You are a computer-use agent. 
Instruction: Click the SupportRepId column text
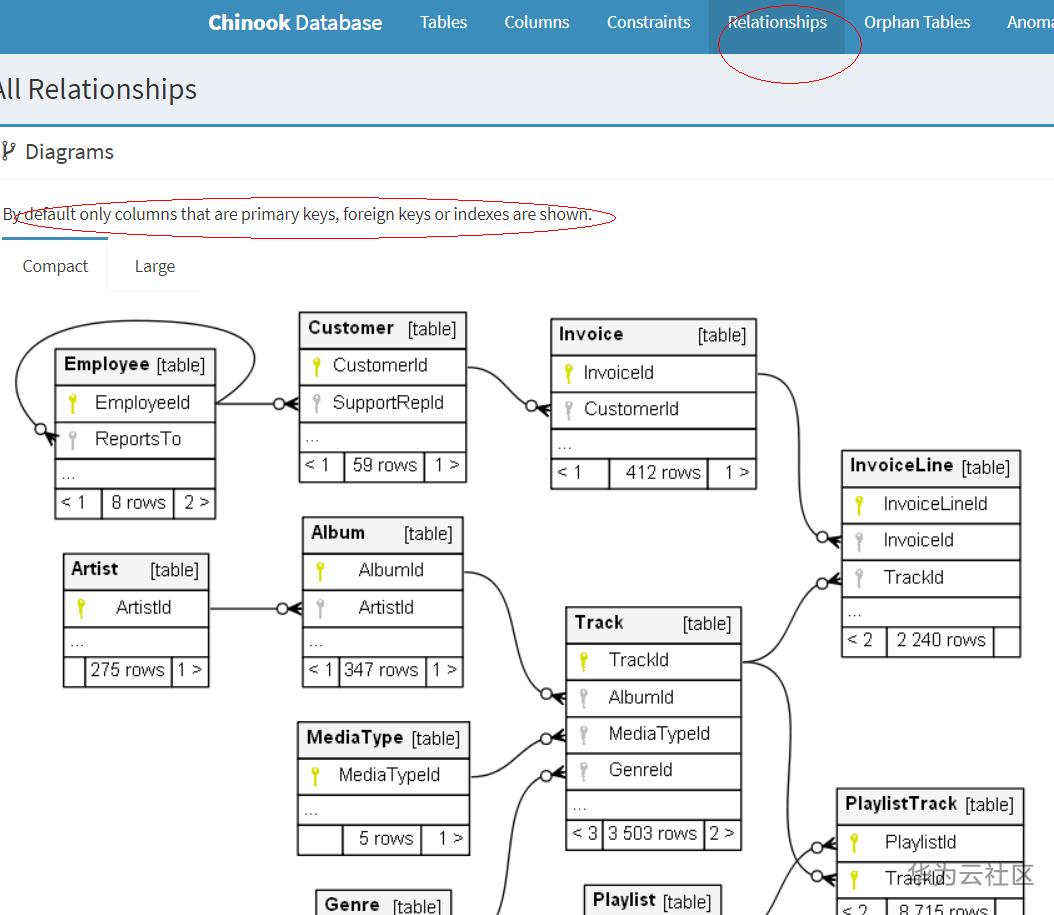(x=388, y=403)
